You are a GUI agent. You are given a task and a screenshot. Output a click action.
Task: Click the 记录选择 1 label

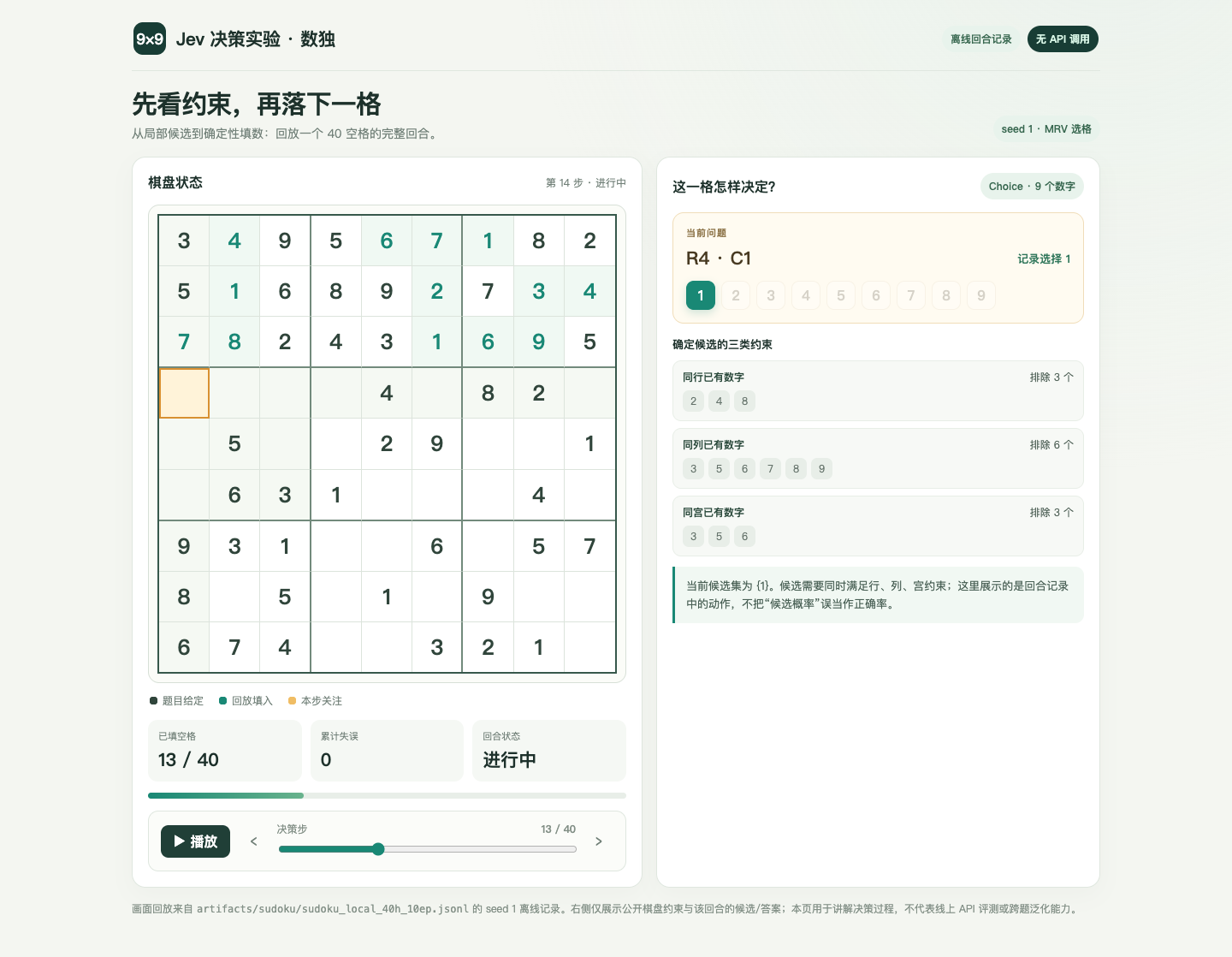click(x=1044, y=259)
